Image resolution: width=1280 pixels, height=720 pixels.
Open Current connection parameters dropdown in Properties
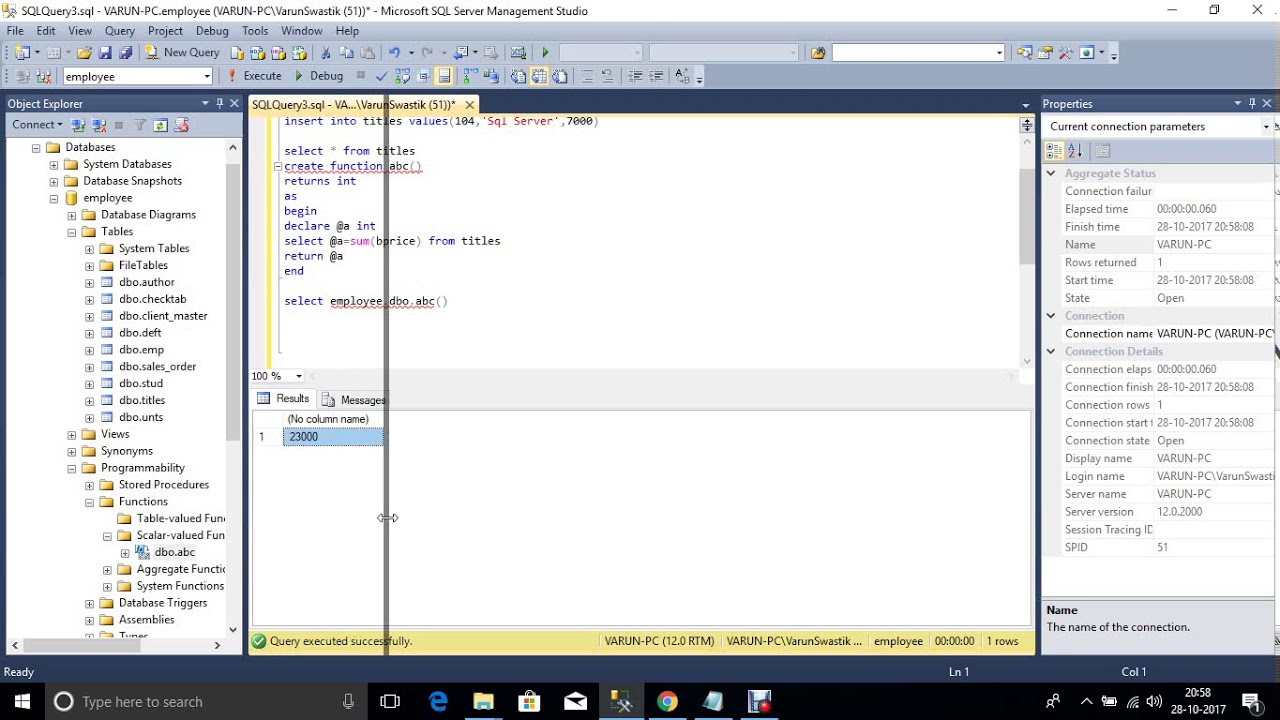coord(1265,126)
